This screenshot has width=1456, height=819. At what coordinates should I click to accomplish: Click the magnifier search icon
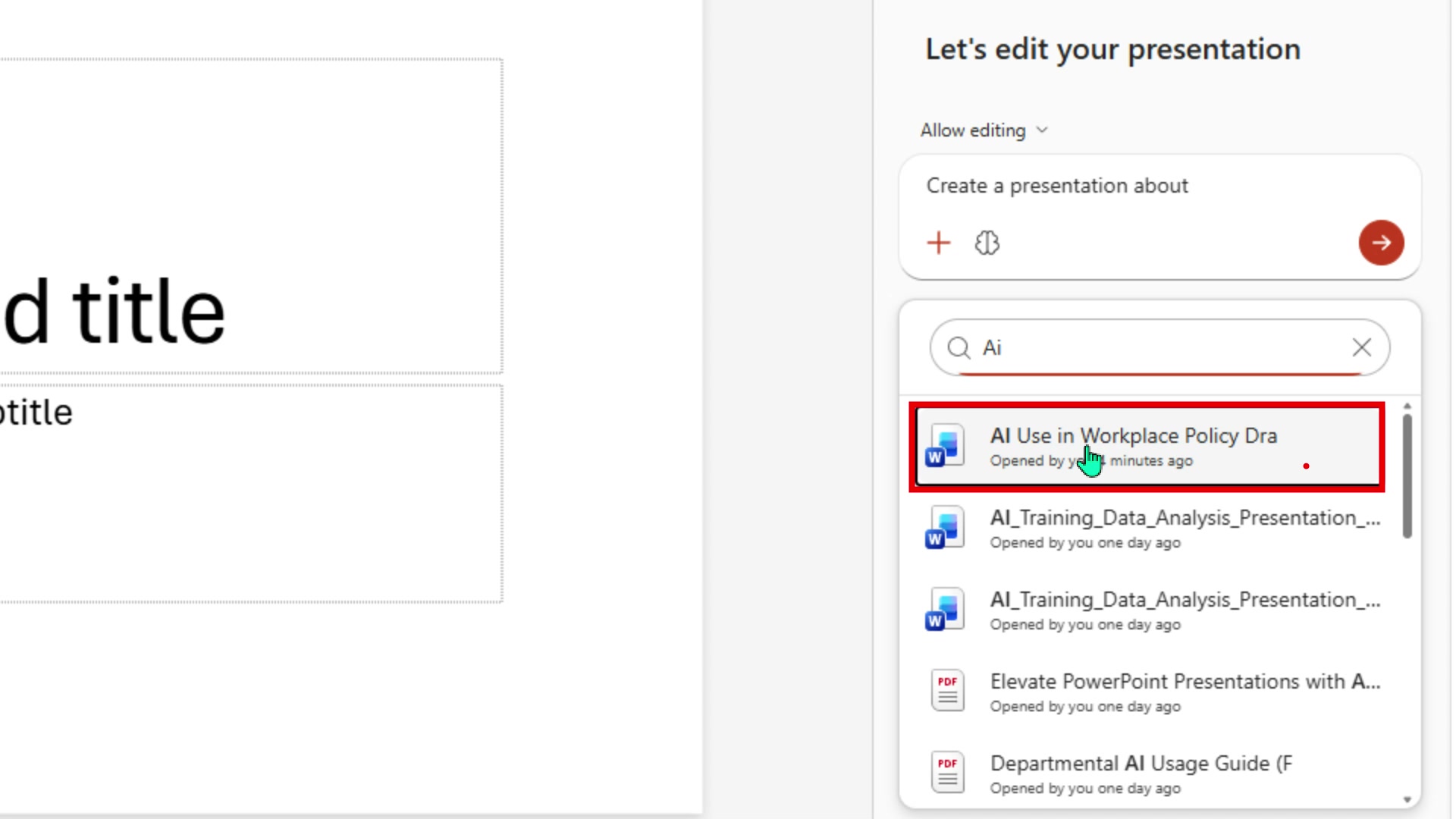(x=959, y=347)
